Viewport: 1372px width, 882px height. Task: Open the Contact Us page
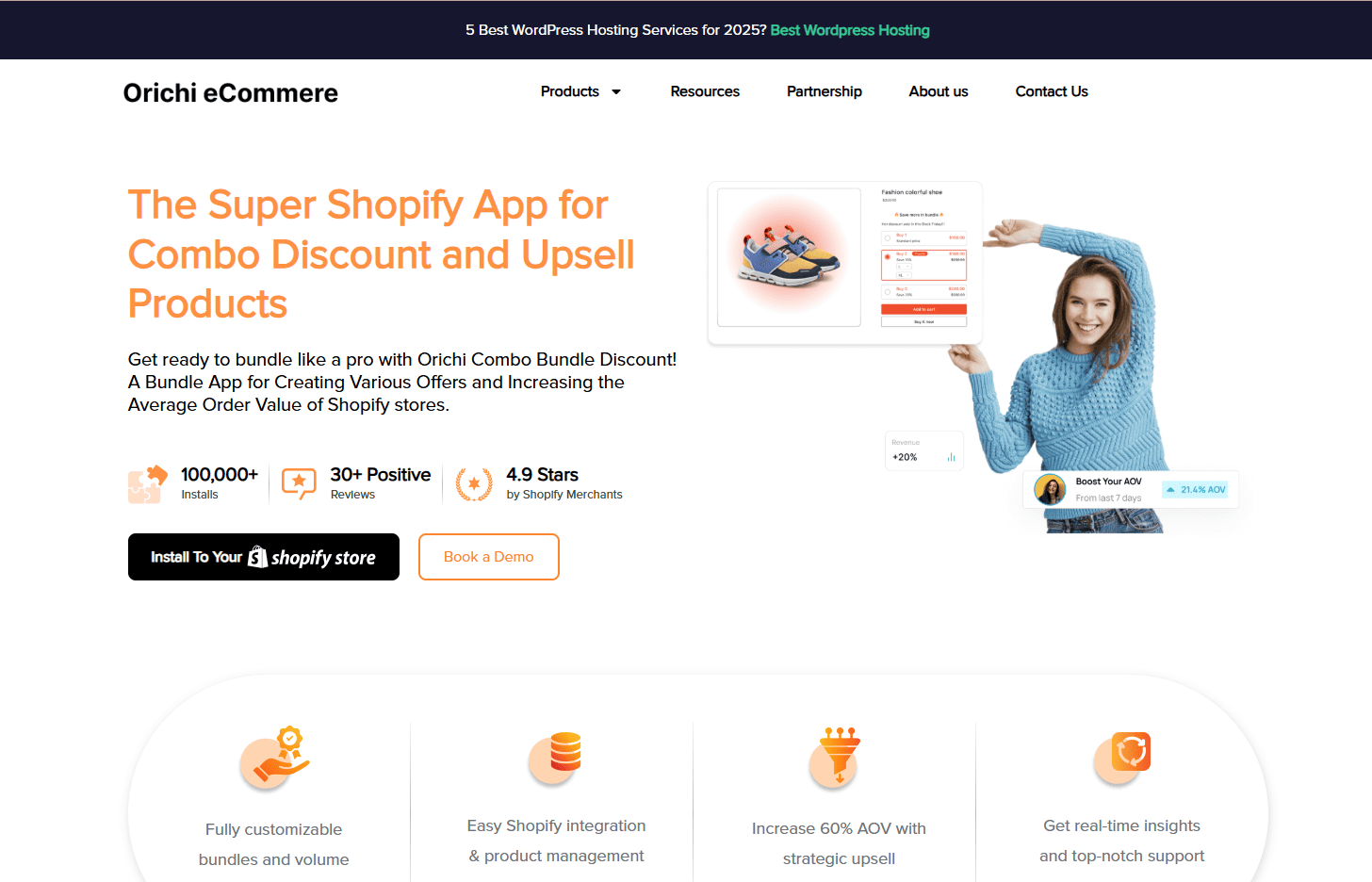[1052, 91]
